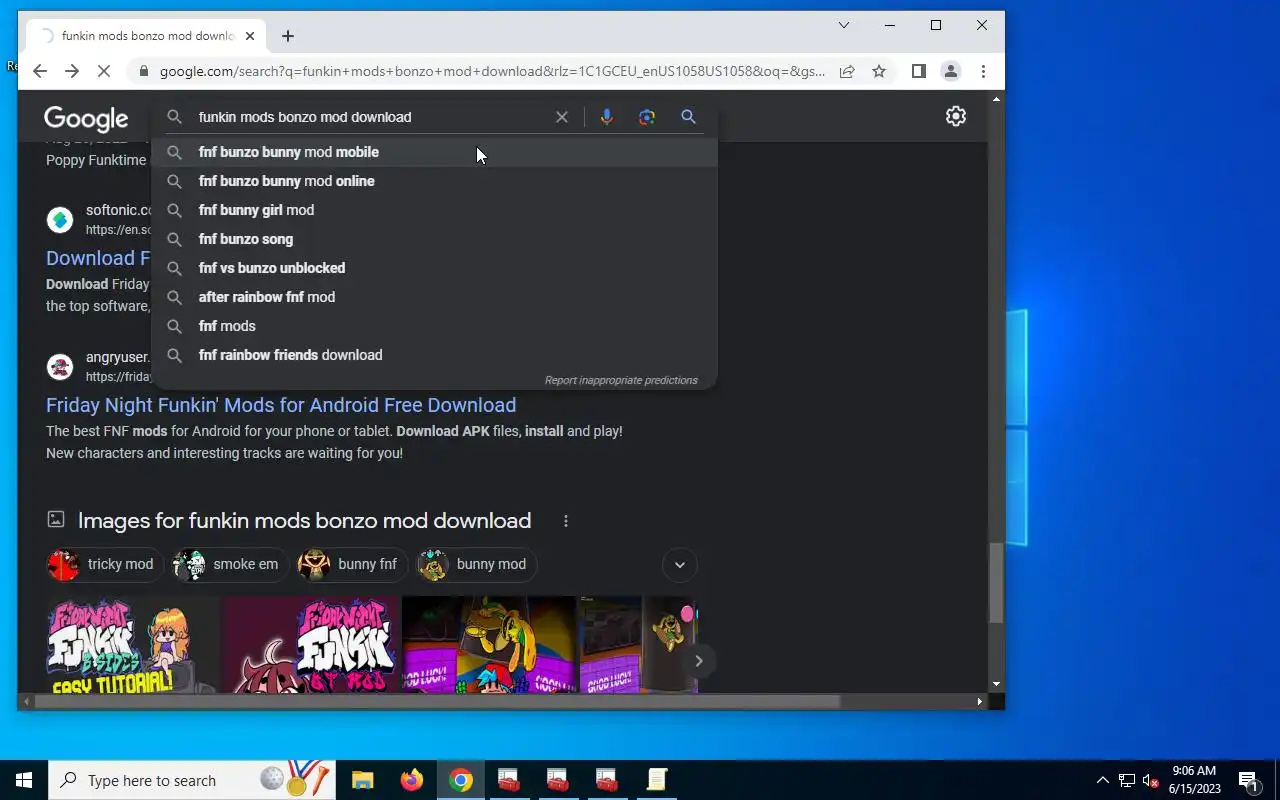This screenshot has width=1280, height=800.
Task: Select suggestion fnf bunzo bunny mod mobile
Action: point(434,152)
